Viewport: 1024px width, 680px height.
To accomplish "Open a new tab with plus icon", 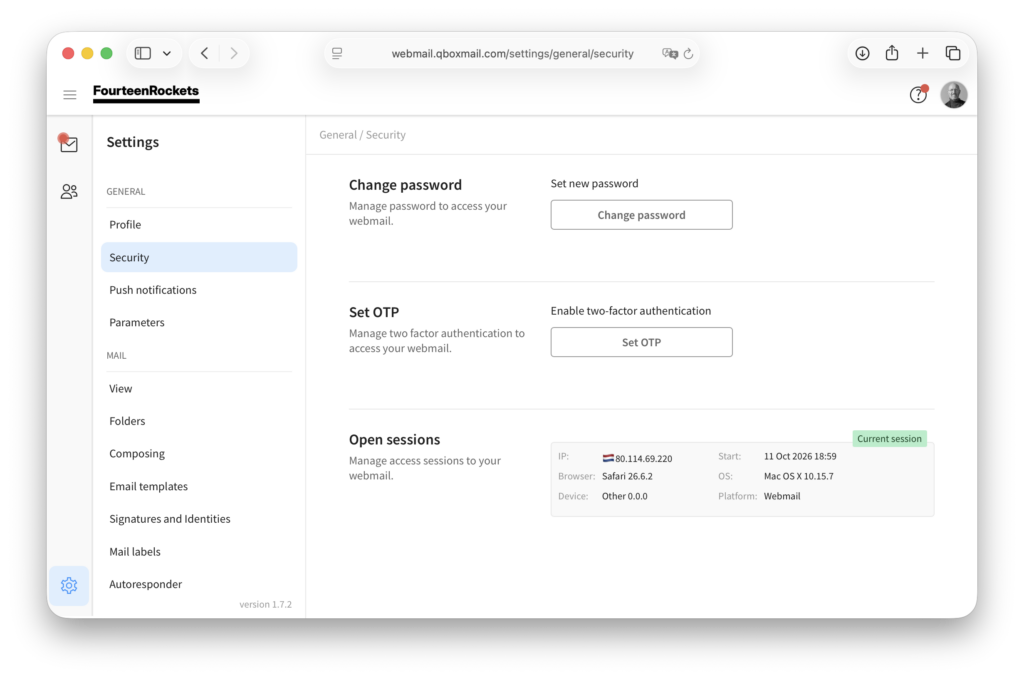I will pyautogui.click(x=922, y=54).
